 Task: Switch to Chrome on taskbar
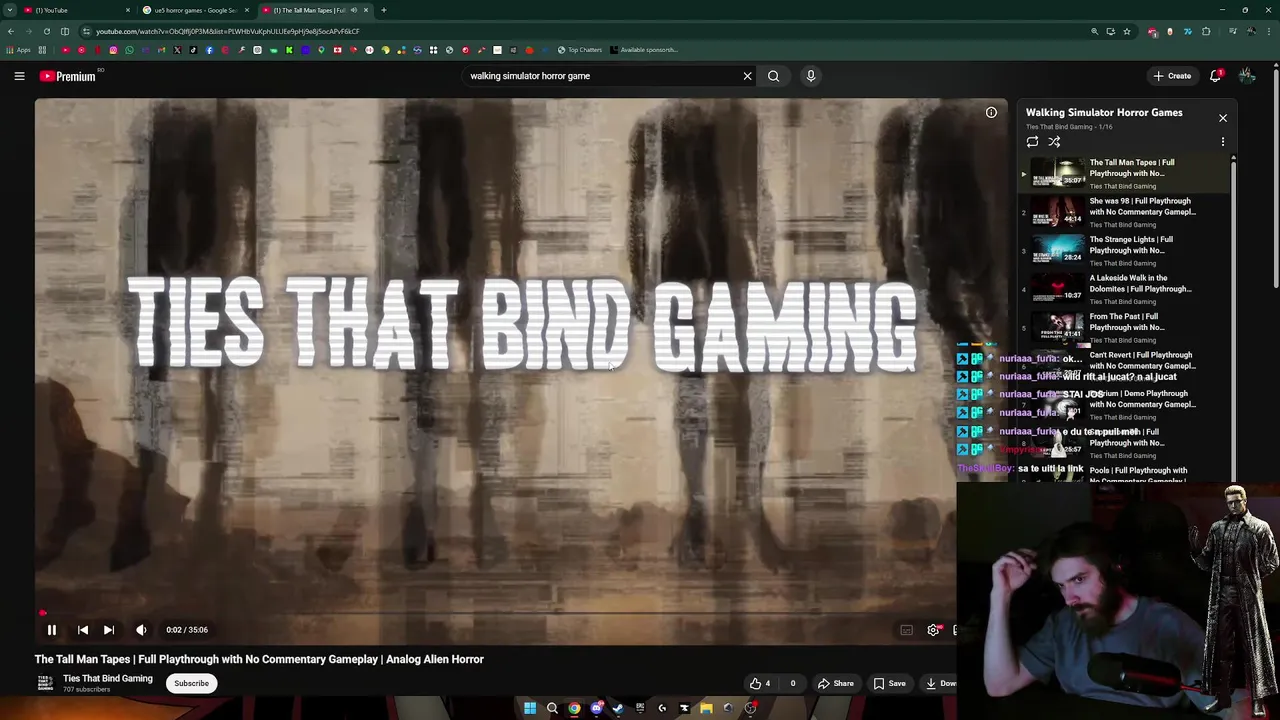[x=574, y=708]
